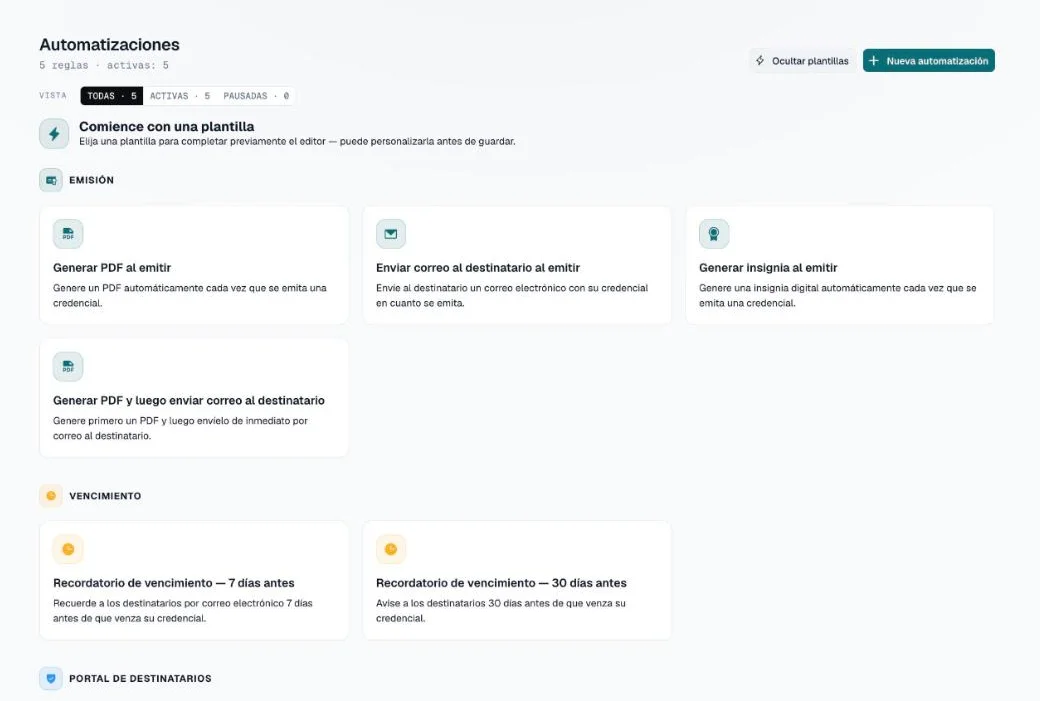1040x701 pixels.
Task: Click 'Genere primero un PDF y luego' description
Action: (180, 428)
